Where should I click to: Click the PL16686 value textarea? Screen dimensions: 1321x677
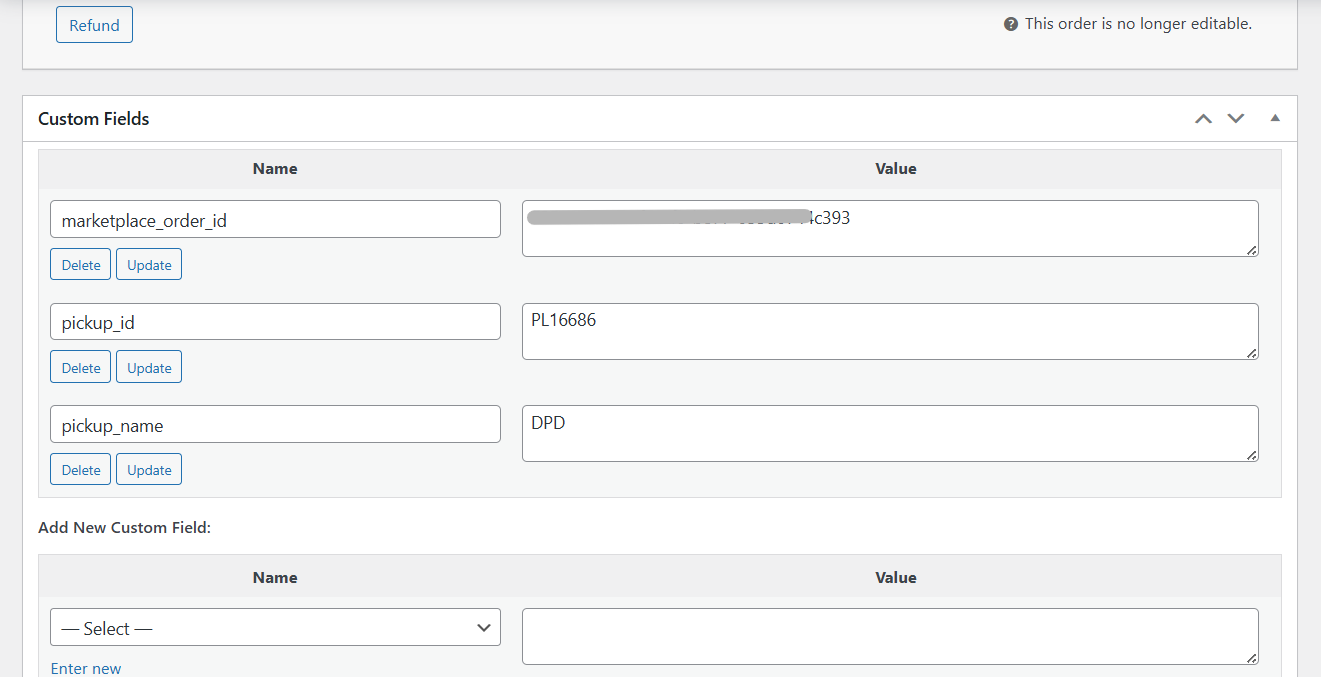click(889, 332)
